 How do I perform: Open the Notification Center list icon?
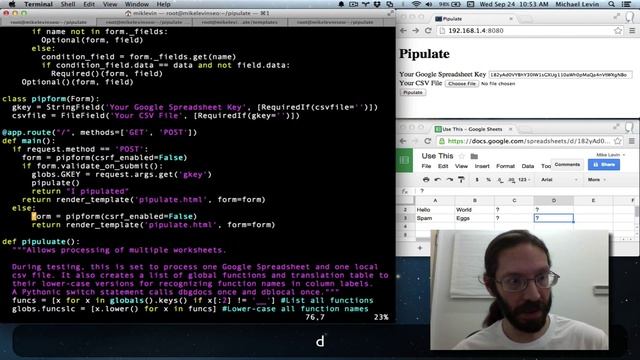pos(626,4)
